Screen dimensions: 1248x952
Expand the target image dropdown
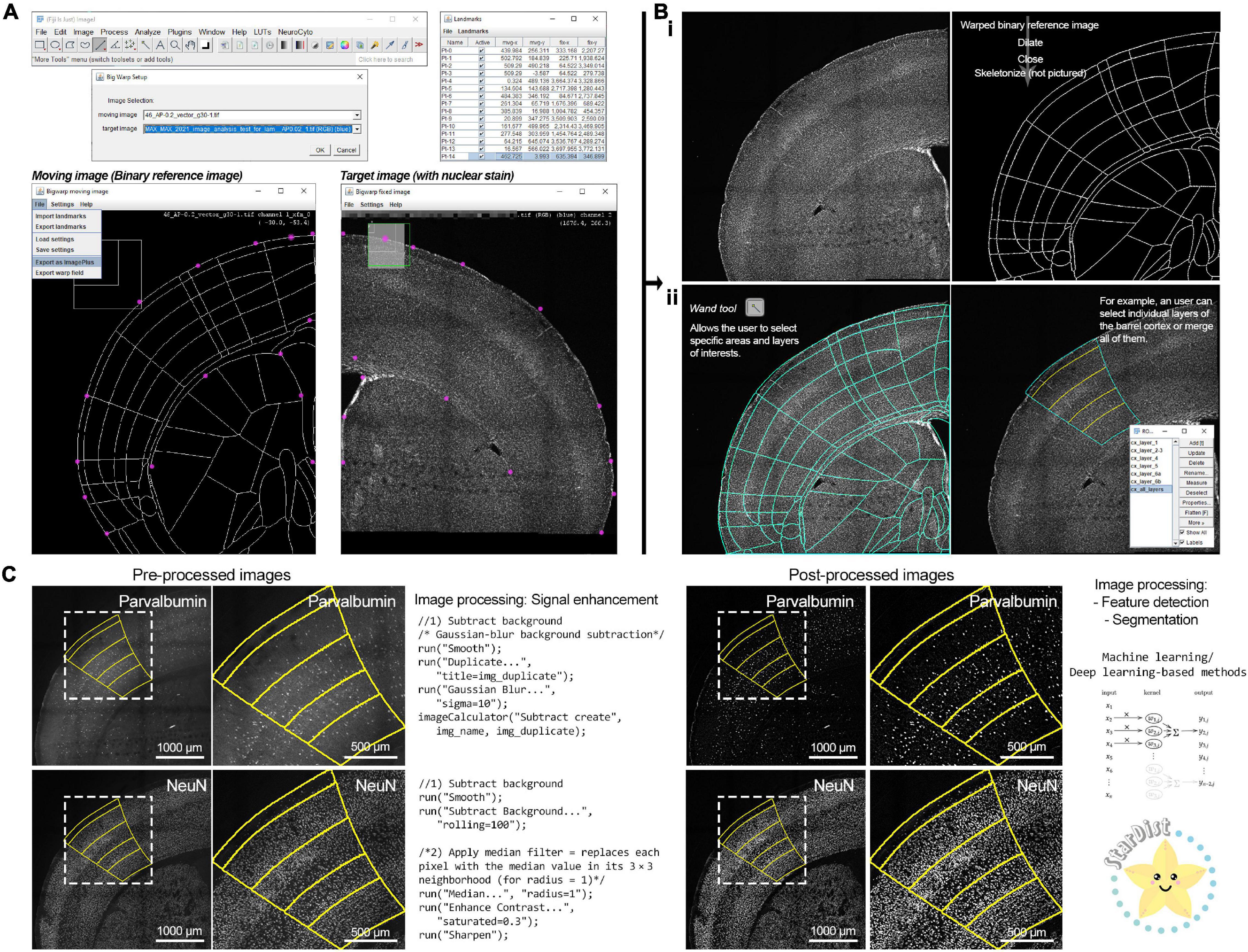coord(357,129)
